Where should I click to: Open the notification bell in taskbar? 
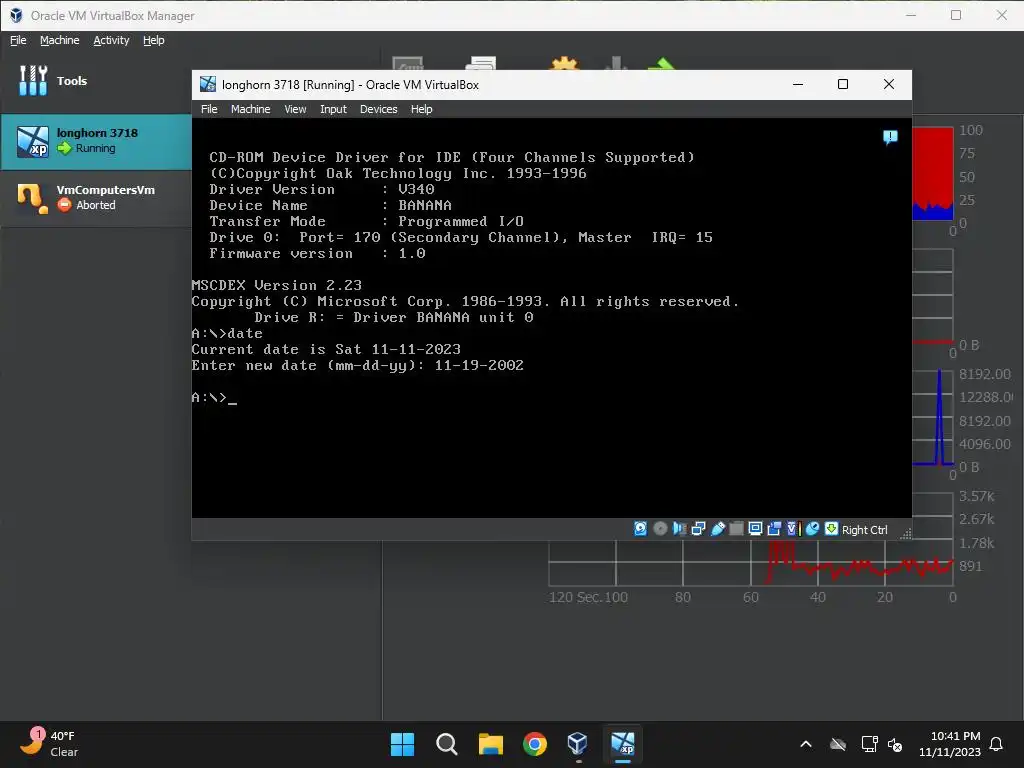pyautogui.click(x=996, y=744)
